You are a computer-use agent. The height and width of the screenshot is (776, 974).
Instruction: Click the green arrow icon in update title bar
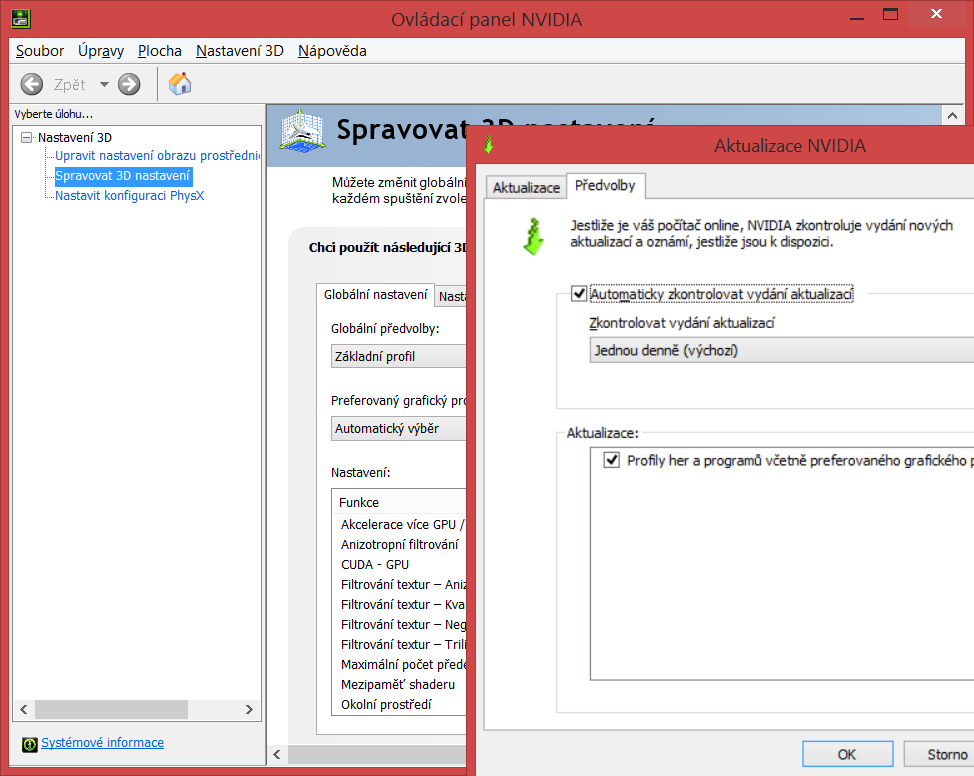pyautogui.click(x=489, y=145)
